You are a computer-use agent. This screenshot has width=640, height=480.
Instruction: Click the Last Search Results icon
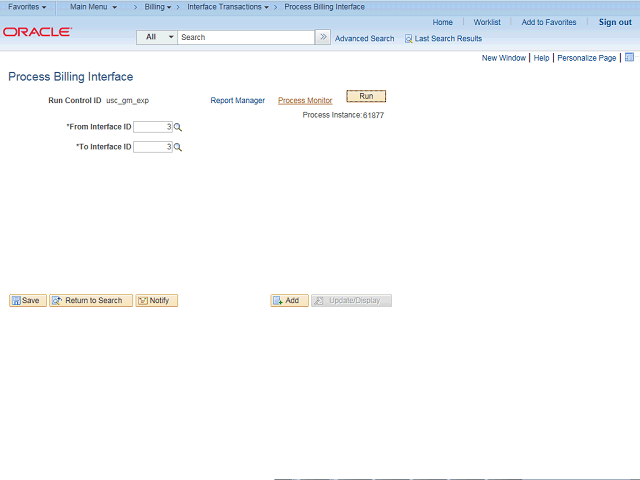coord(408,39)
